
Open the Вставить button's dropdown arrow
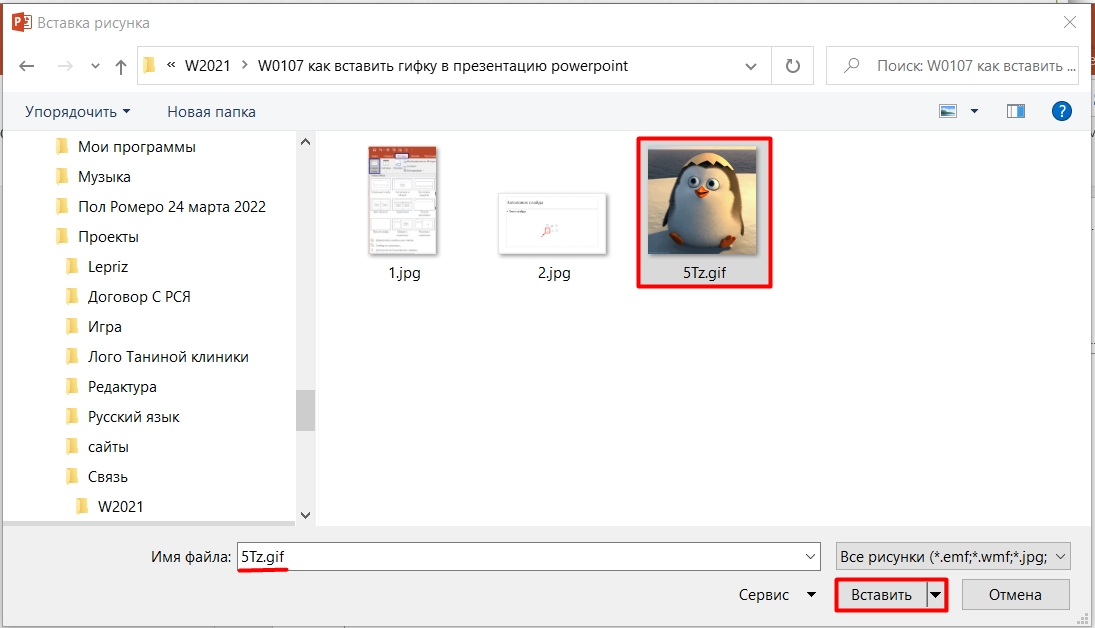pos(936,595)
